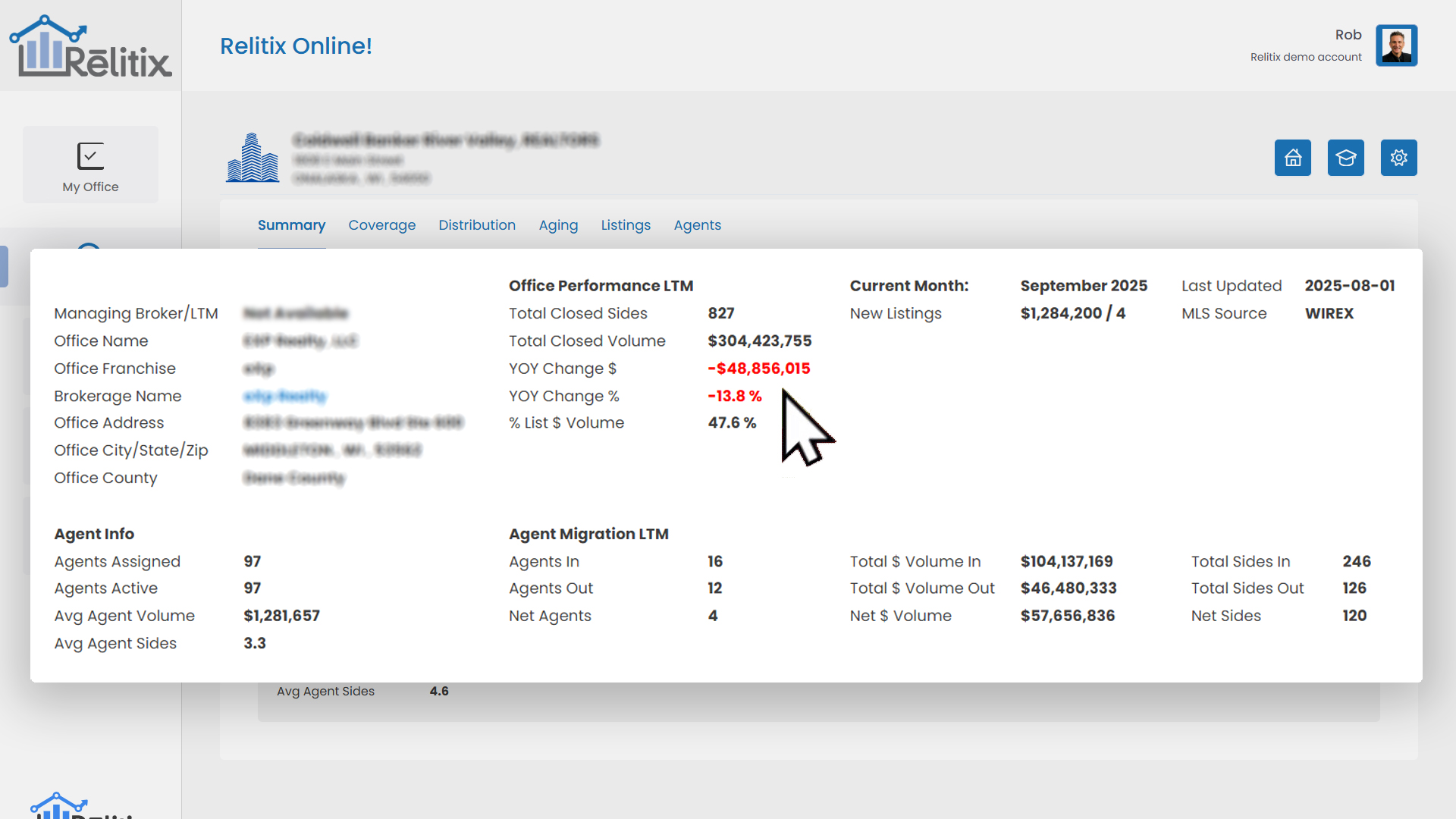Click the Relitix logo in the top-left corner
This screenshot has width=1456, height=819.
91,45
